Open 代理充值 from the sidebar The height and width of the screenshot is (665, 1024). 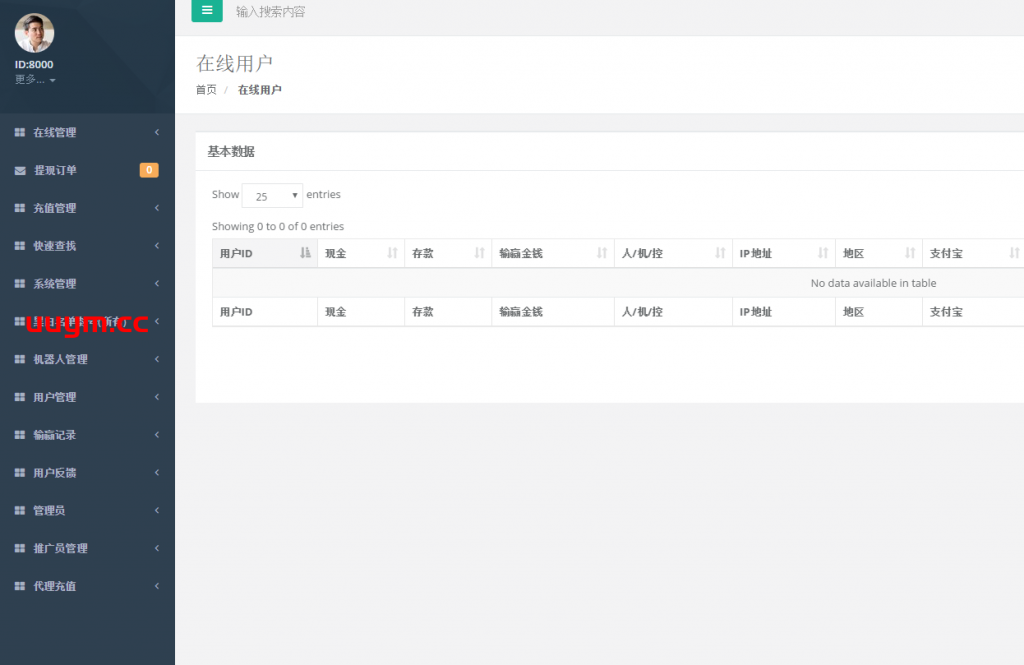pos(55,587)
